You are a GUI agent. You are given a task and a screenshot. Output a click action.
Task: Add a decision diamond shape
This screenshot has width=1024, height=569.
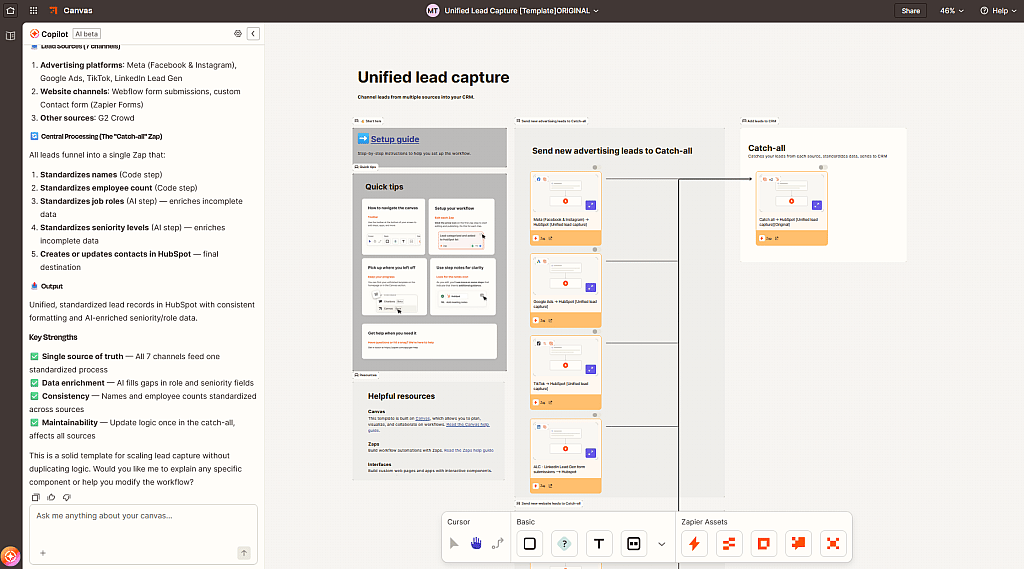point(564,544)
